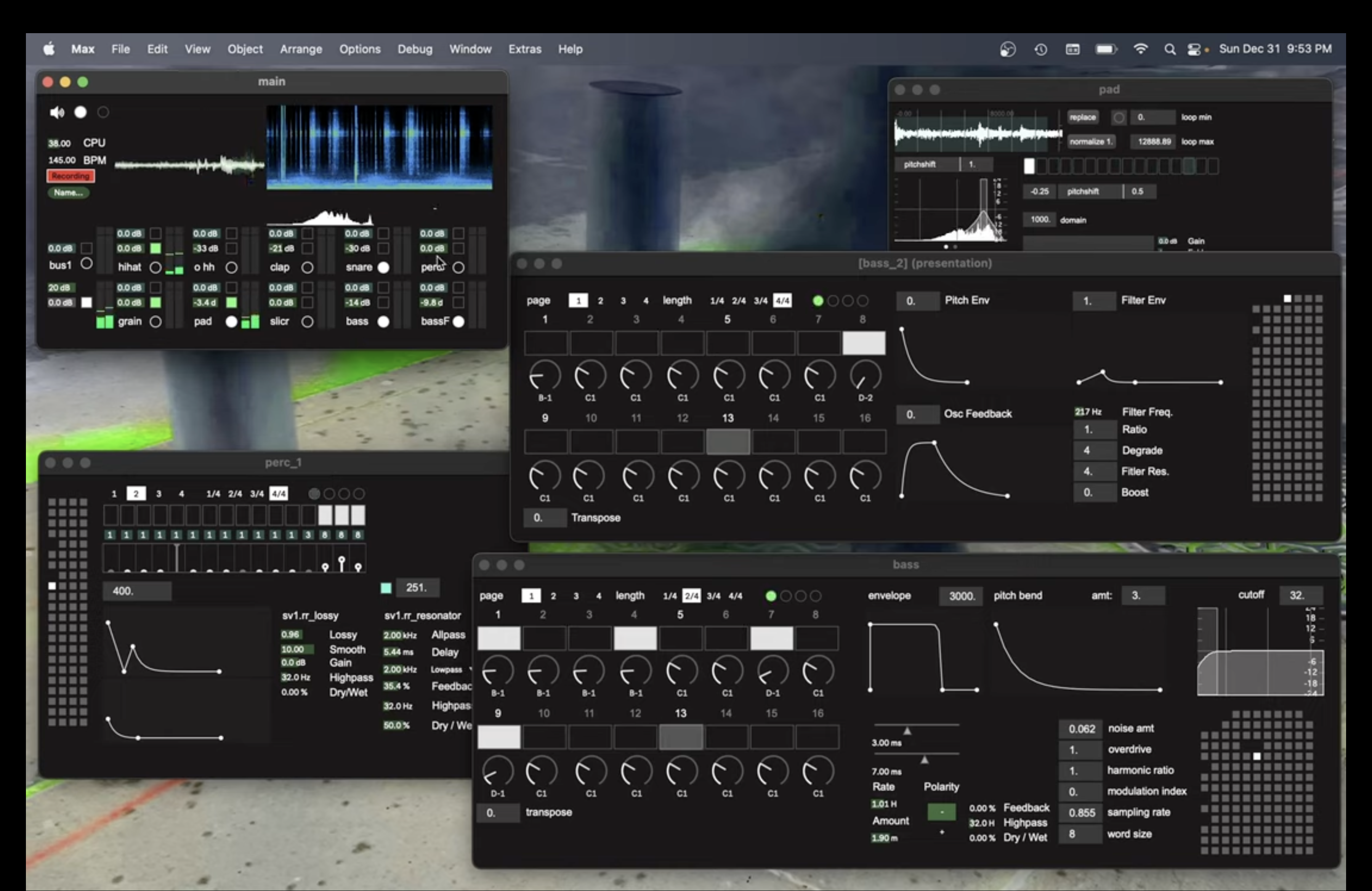1372x891 pixels.
Task: Open the Extras menu
Action: tap(524, 50)
